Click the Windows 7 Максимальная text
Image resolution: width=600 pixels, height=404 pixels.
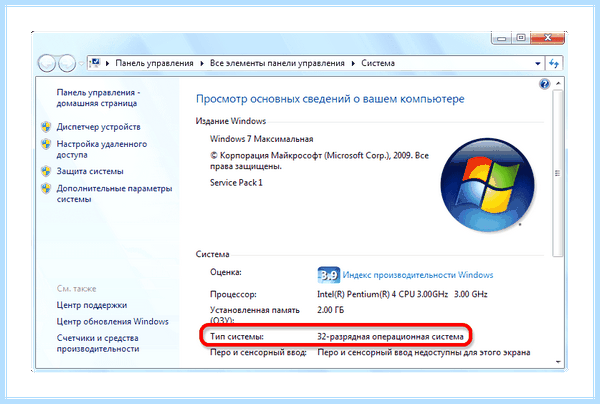[261, 139]
